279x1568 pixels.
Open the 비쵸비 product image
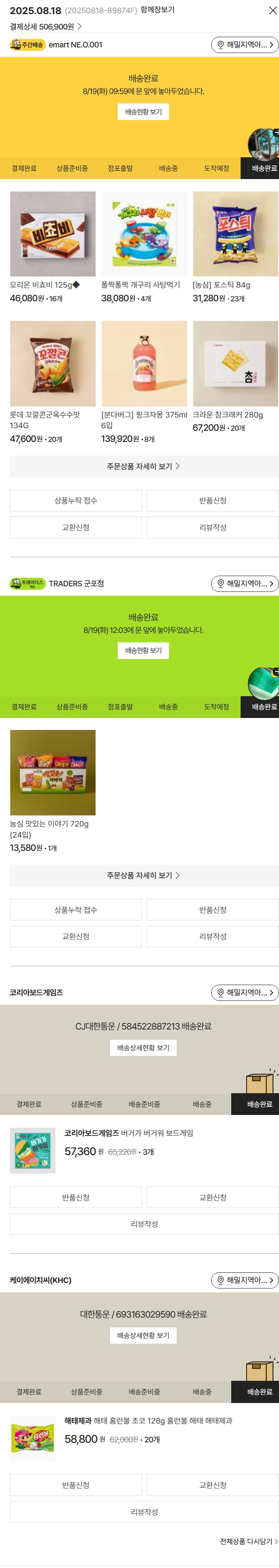(x=53, y=234)
